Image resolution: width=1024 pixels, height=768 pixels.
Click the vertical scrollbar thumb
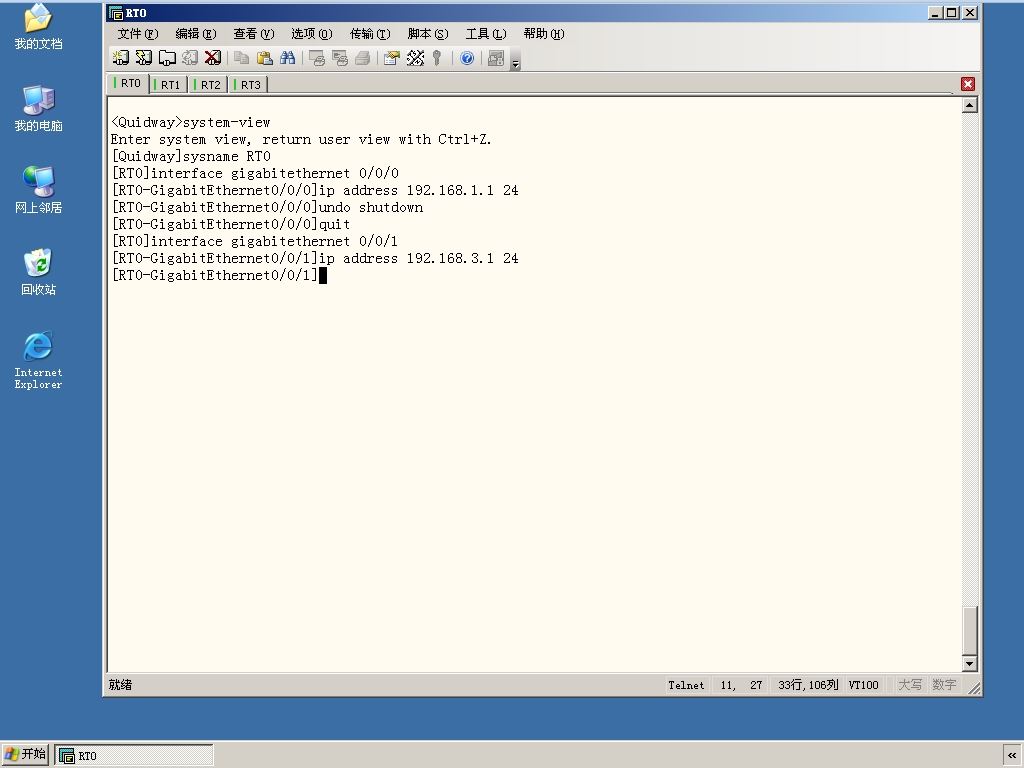[x=970, y=630]
